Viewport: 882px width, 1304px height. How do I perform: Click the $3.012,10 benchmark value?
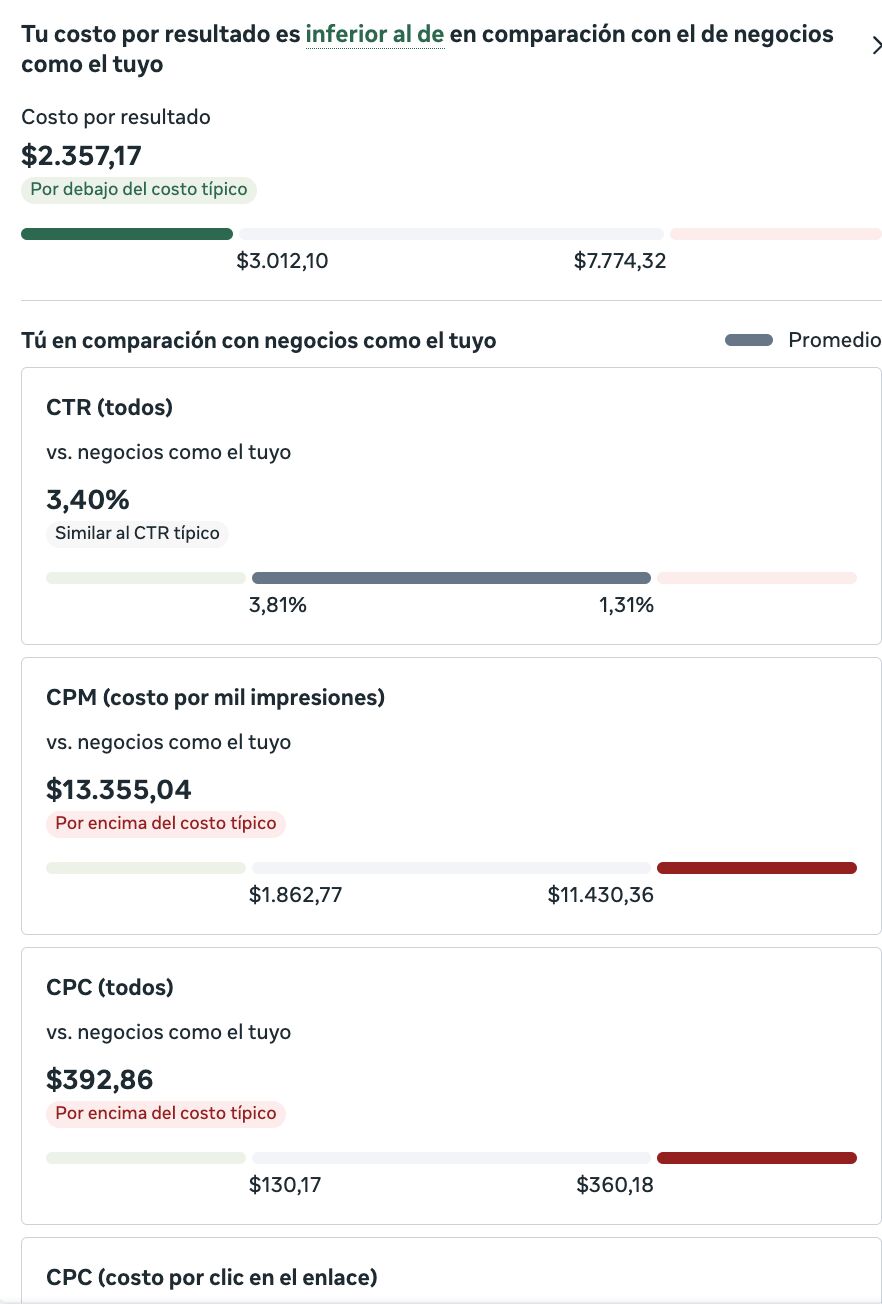pyautogui.click(x=282, y=262)
